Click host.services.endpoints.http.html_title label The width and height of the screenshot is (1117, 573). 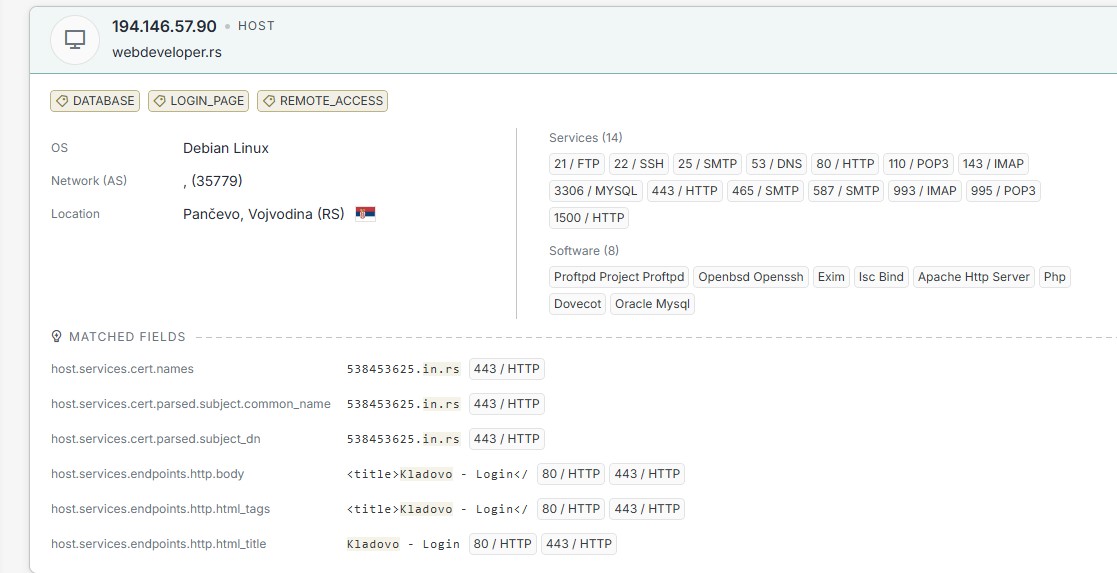tap(159, 544)
